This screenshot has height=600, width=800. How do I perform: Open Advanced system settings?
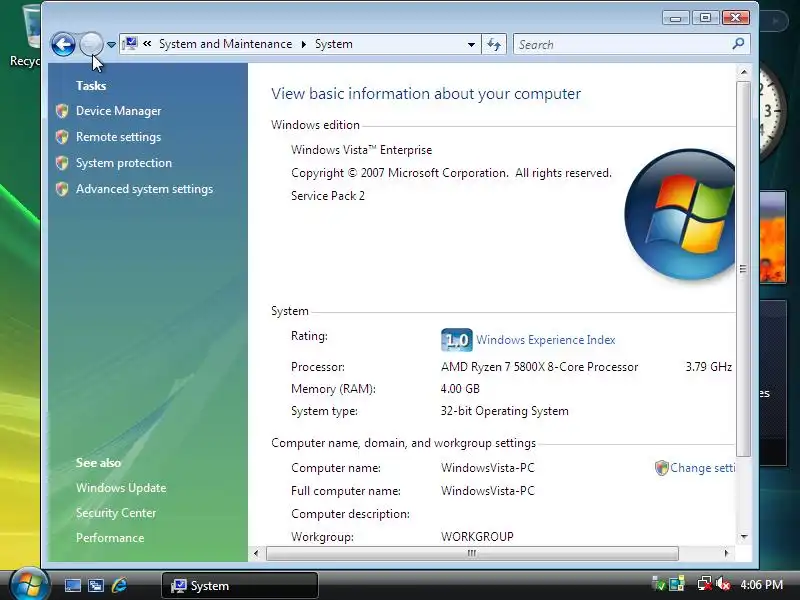tap(144, 189)
